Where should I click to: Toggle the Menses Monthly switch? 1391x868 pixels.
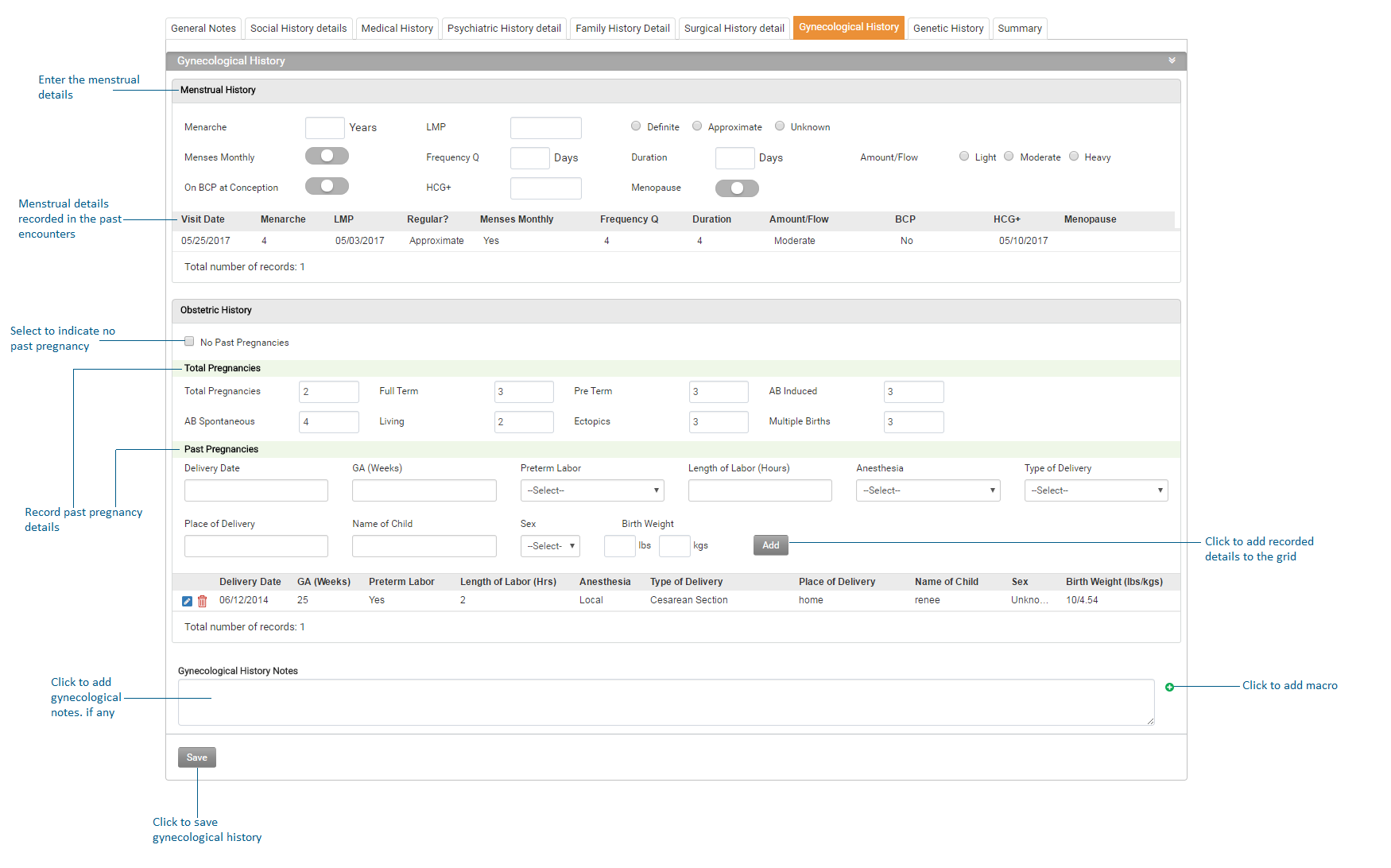pyautogui.click(x=327, y=156)
